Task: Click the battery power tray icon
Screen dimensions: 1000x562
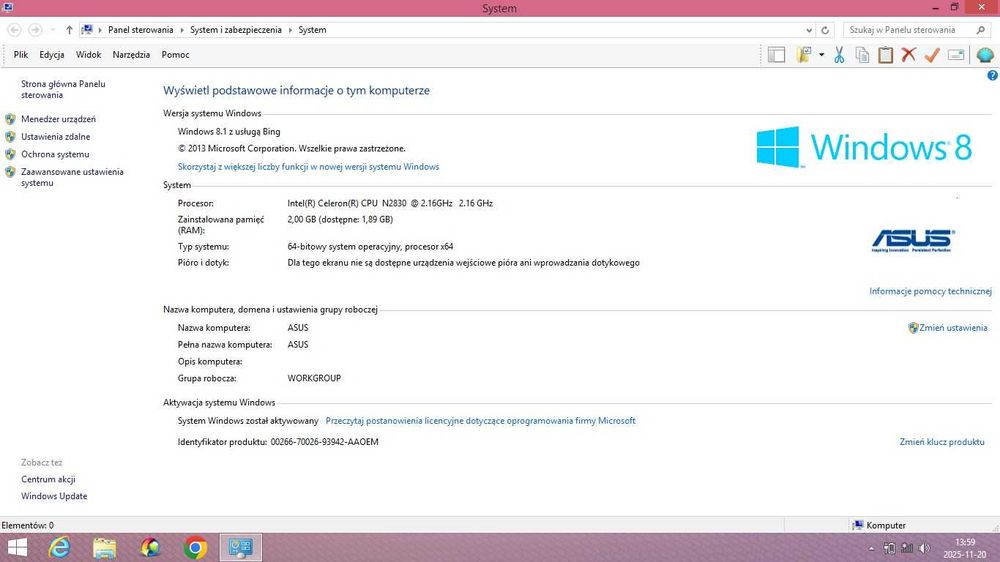Action: click(x=889, y=548)
